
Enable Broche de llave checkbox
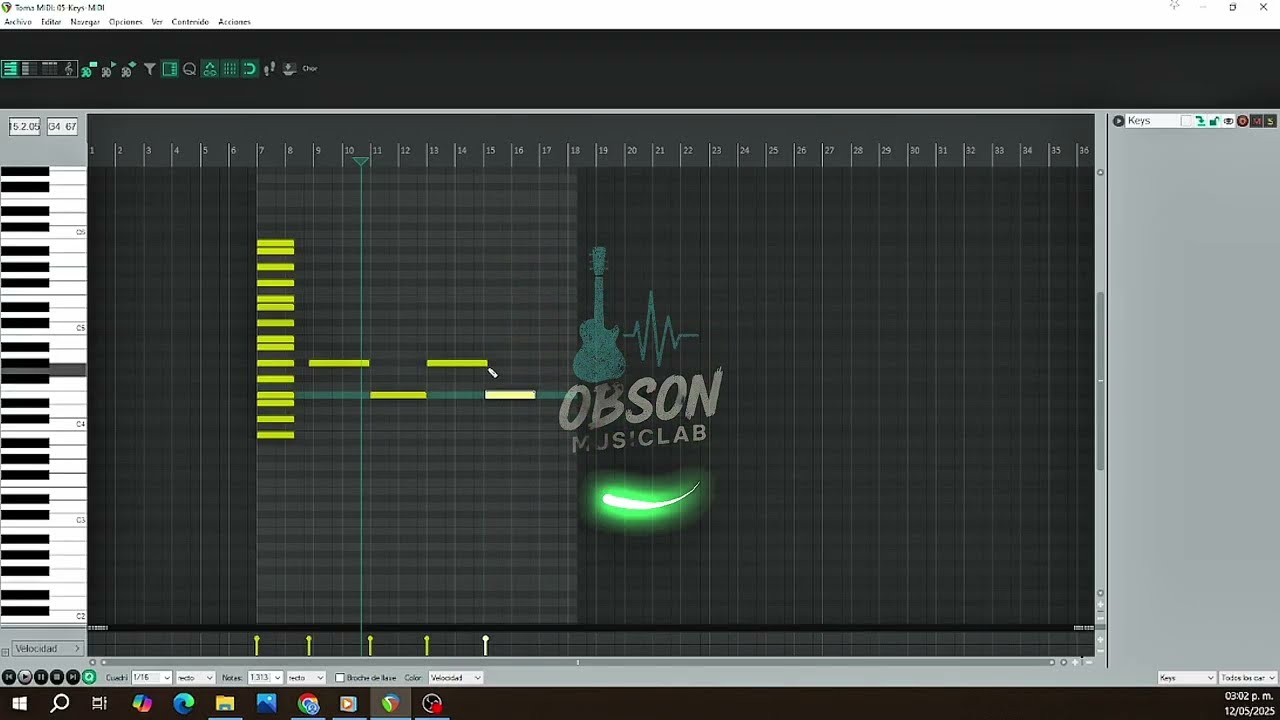pos(340,677)
